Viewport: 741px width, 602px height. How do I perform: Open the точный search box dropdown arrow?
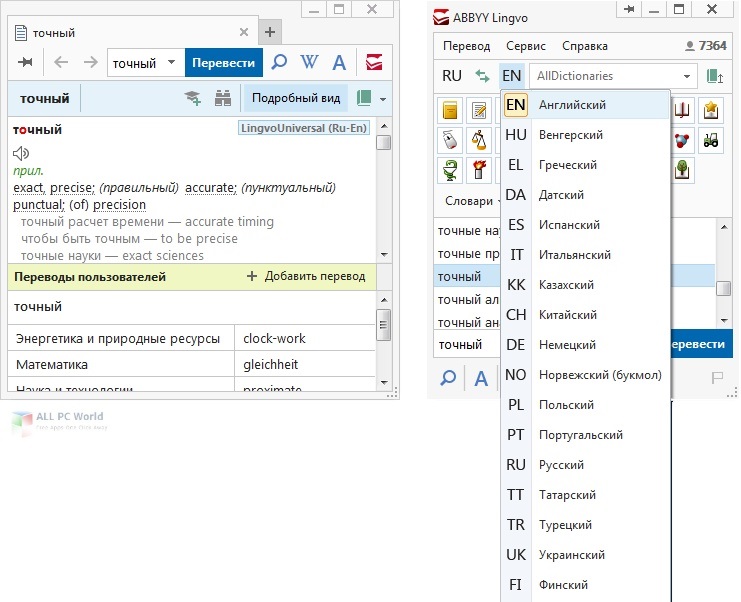tap(171, 62)
